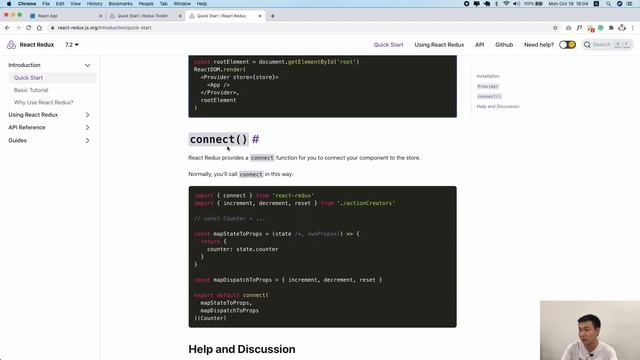This screenshot has width=640, height=360.
Task: Jump to Help and Discussion in contents
Action: click(498, 107)
